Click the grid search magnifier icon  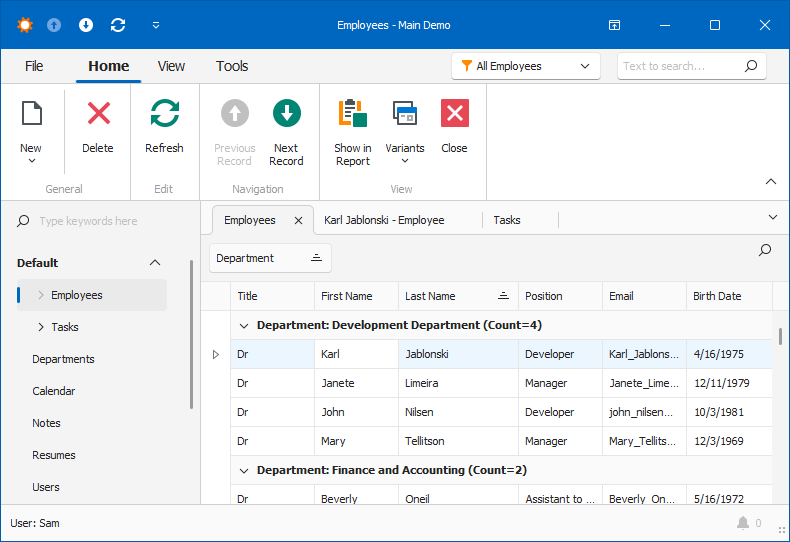[x=765, y=250]
